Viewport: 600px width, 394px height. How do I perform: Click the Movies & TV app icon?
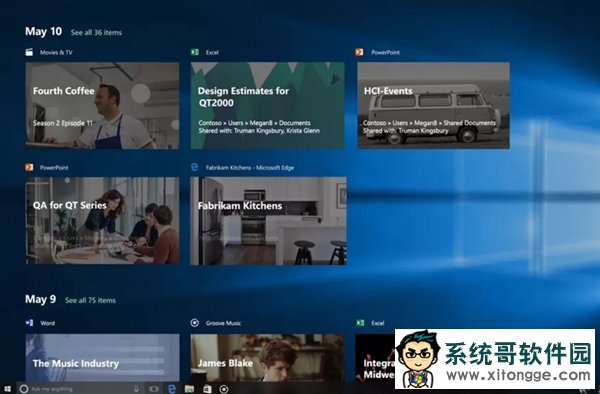click(29, 52)
